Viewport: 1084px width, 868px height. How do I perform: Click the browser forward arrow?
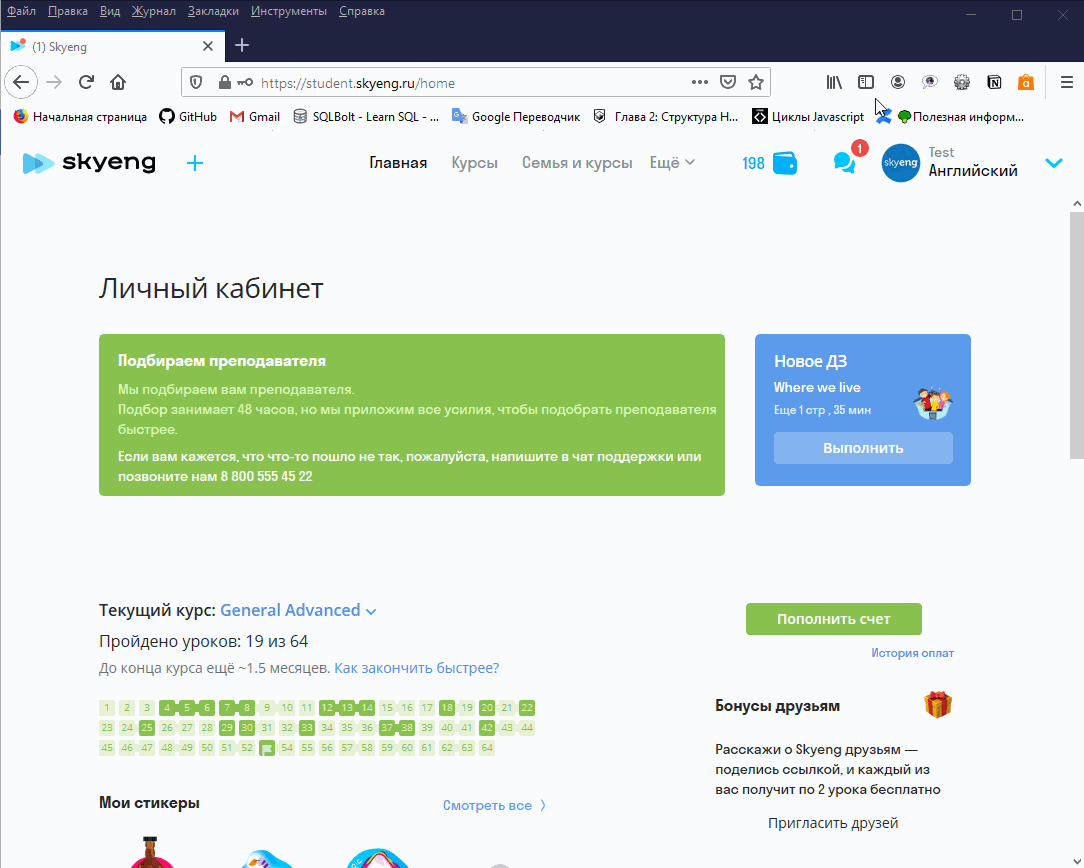click(x=54, y=82)
